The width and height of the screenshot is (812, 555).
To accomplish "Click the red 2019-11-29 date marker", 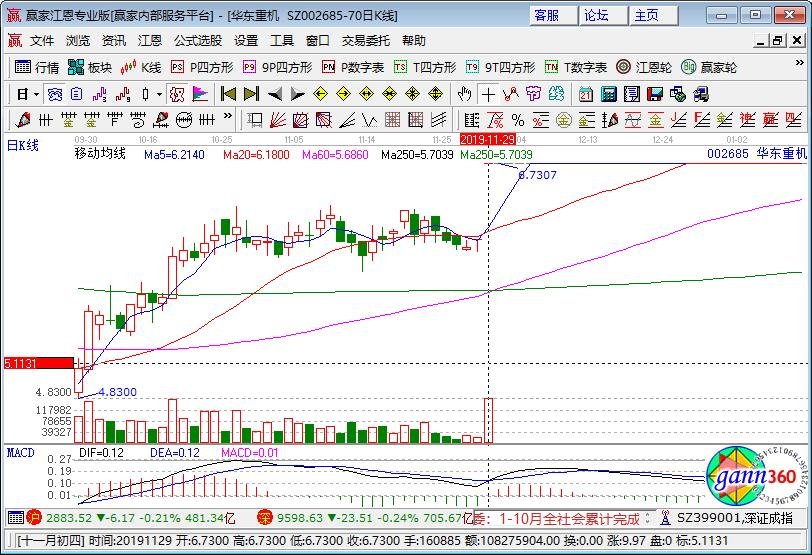I will click(487, 139).
